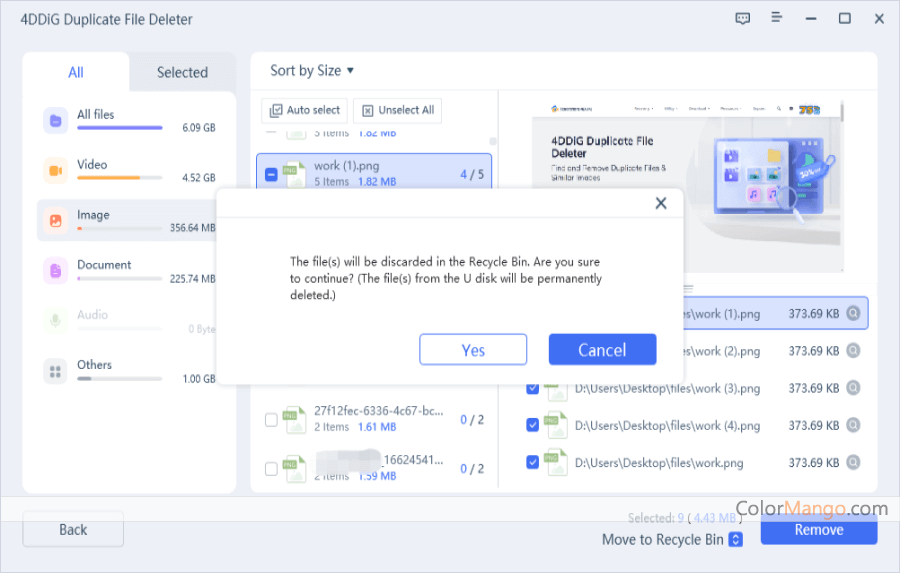Confirm deletion with the Yes button
The width and height of the screenshot is (900, 573).
click(x=473, y=350)
